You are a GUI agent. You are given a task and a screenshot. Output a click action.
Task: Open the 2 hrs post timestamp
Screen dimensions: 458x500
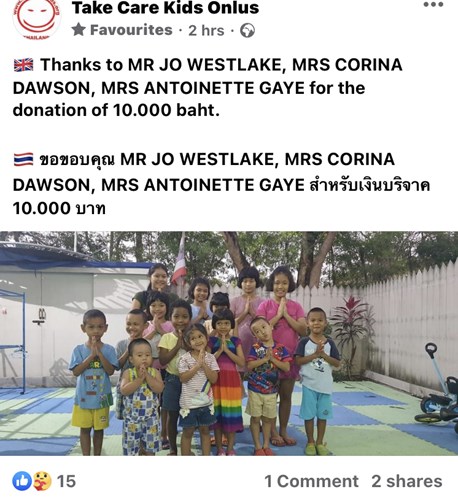click(206, 31)
